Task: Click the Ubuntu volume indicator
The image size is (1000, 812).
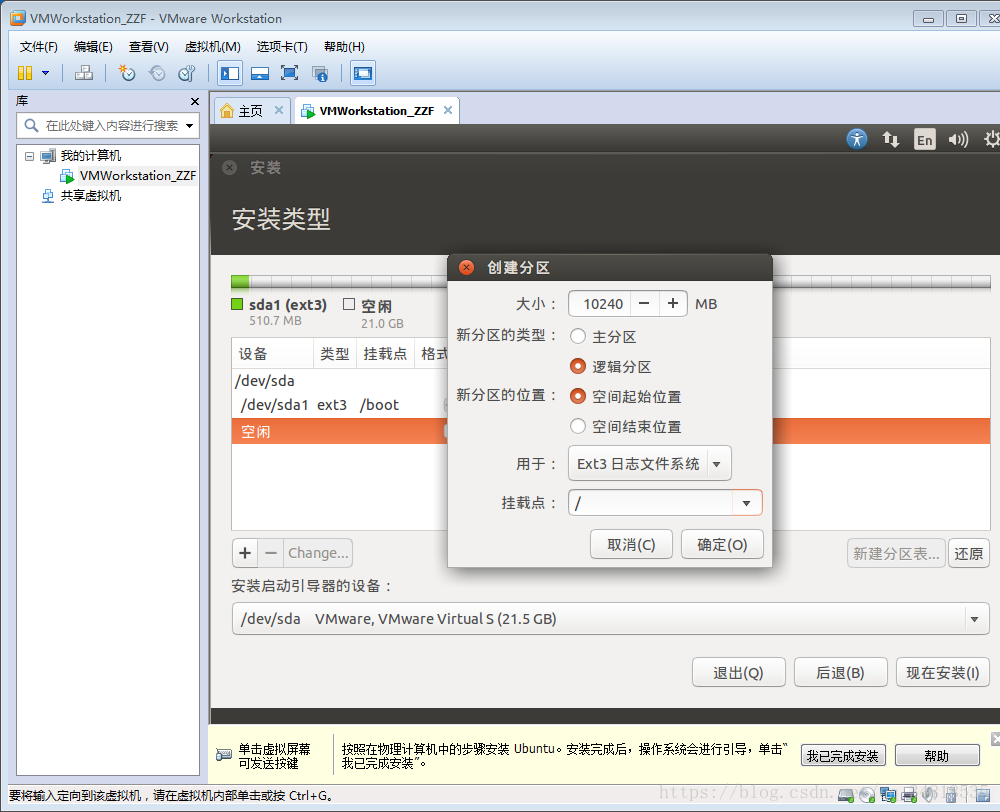Action: (958, 138)
